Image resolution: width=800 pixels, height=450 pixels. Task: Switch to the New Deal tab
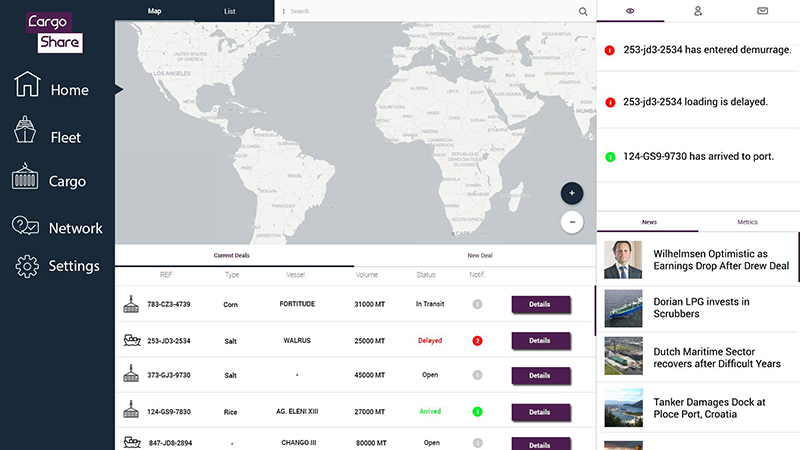pyautogui.click(x=479, y=255)
